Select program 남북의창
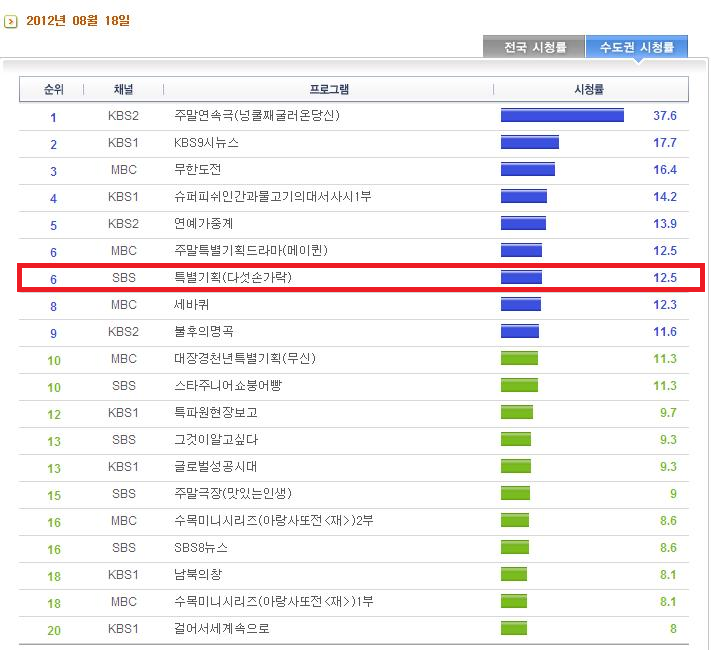The image size is (711, 650). click(198, 575)
